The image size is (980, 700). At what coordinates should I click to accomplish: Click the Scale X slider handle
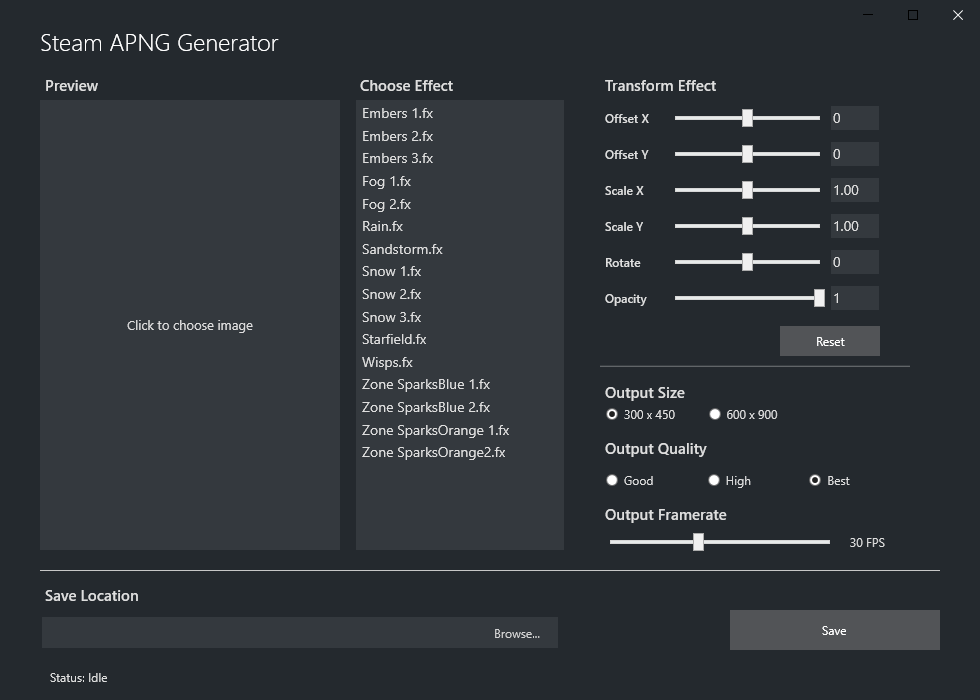(x=748, y=190)
